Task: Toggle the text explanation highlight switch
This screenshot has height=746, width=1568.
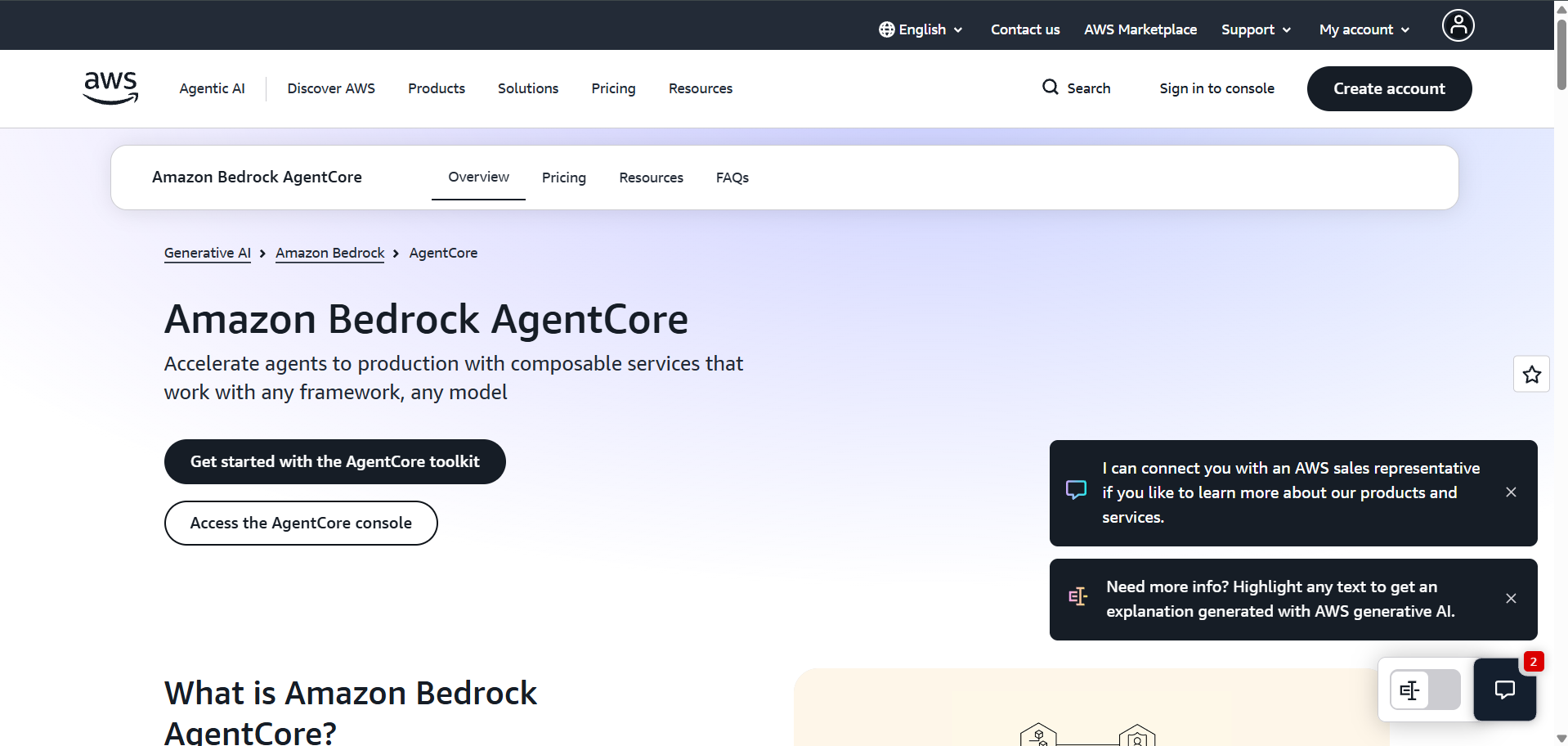Action: tap(1425, 690)
